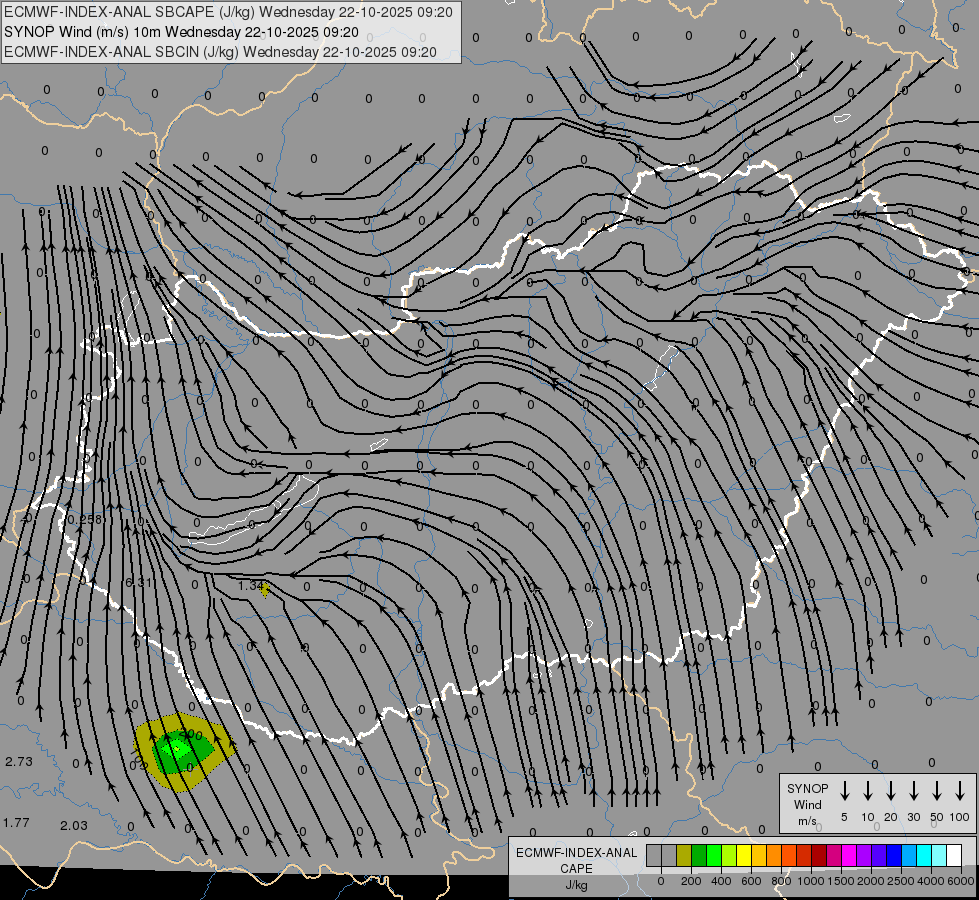Click the 'm/s' unit in the wind legend
Screen dimensions: 979x900
click(807, 821)
